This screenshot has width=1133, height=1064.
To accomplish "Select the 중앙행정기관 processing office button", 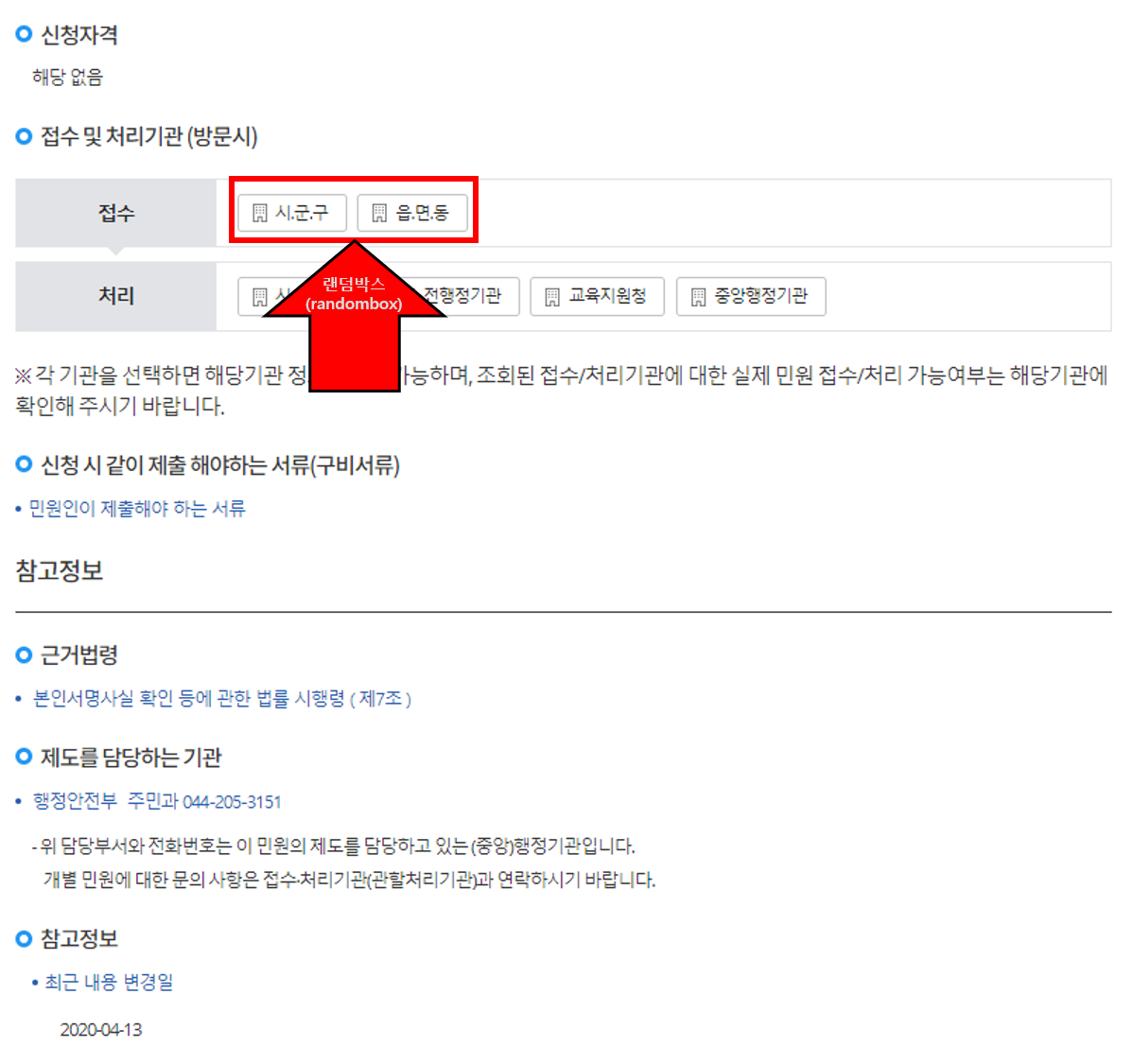I will coord(751,296).
